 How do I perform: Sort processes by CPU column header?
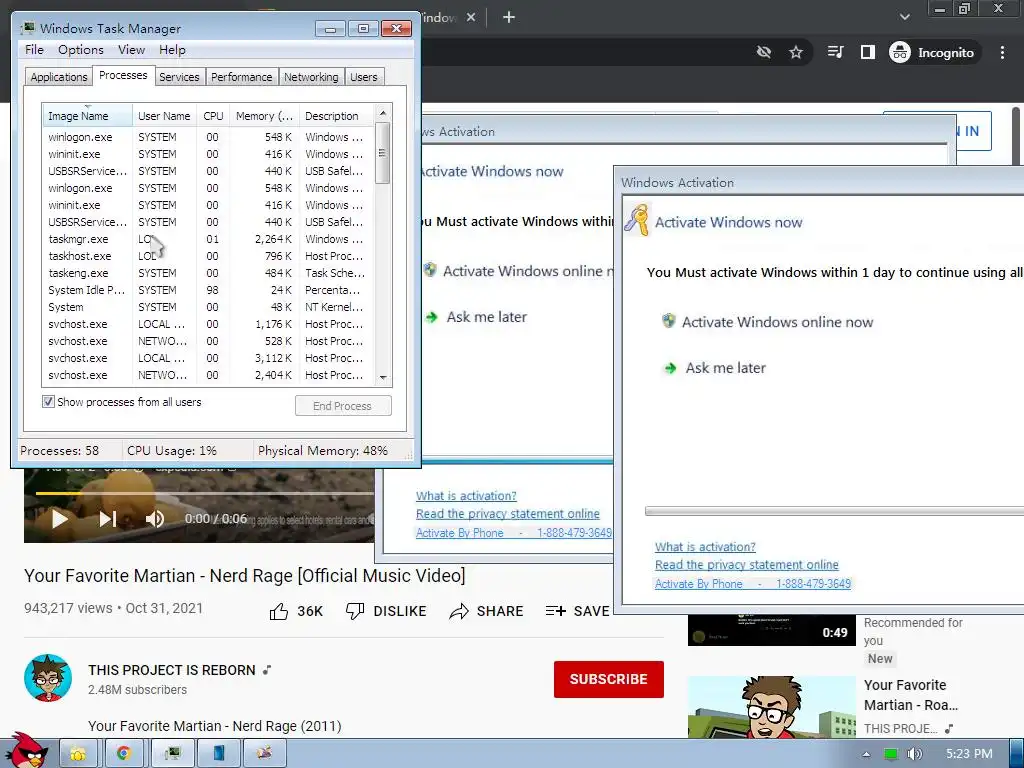point(213,116)
